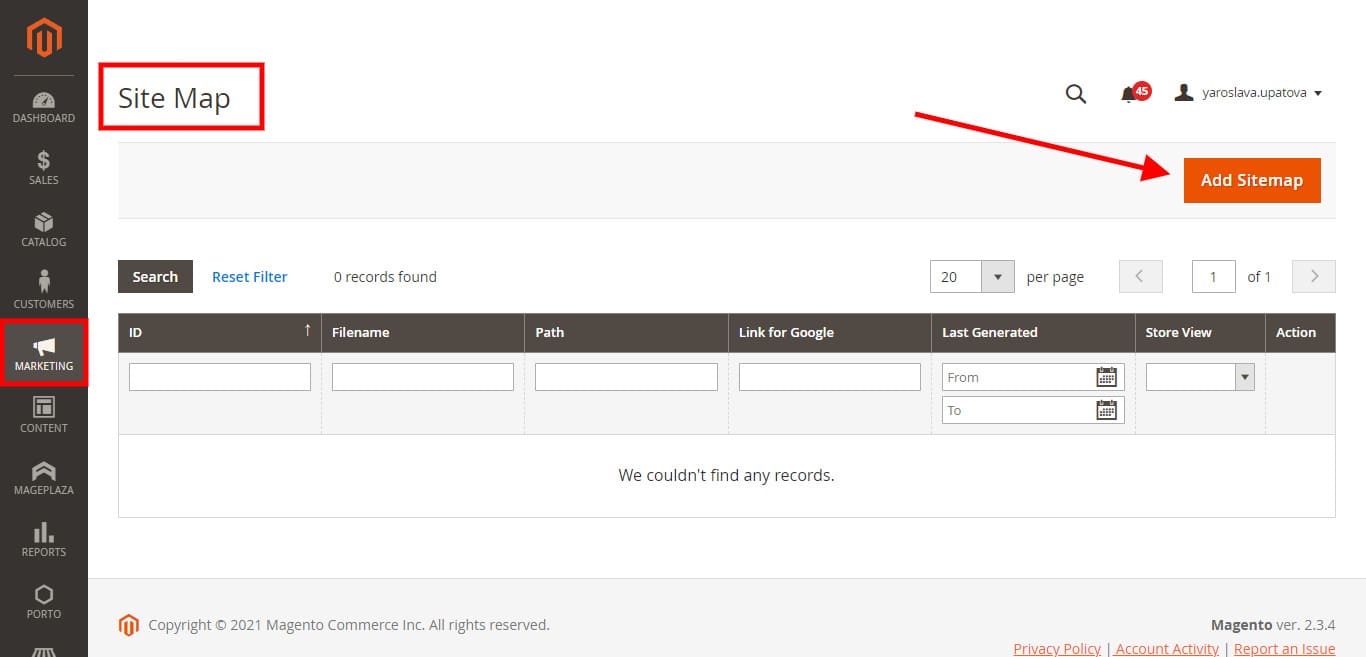Click the Magento logo in sidebar
The image size is (1366, 657).
pyautogui.click(x=44, y=38)
